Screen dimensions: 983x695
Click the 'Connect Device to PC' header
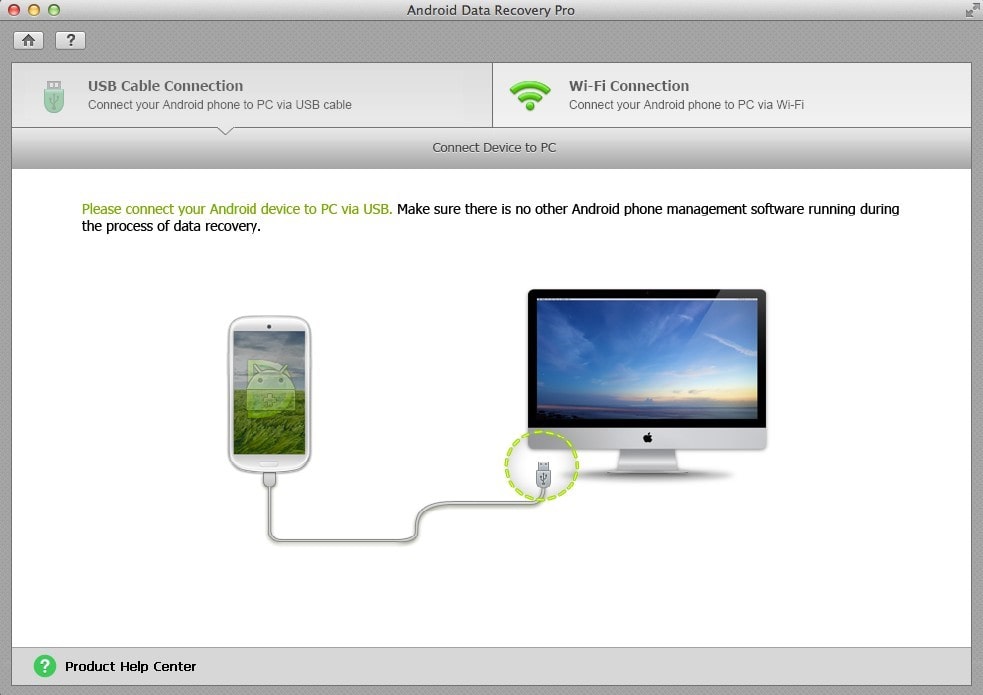(494, 147)
